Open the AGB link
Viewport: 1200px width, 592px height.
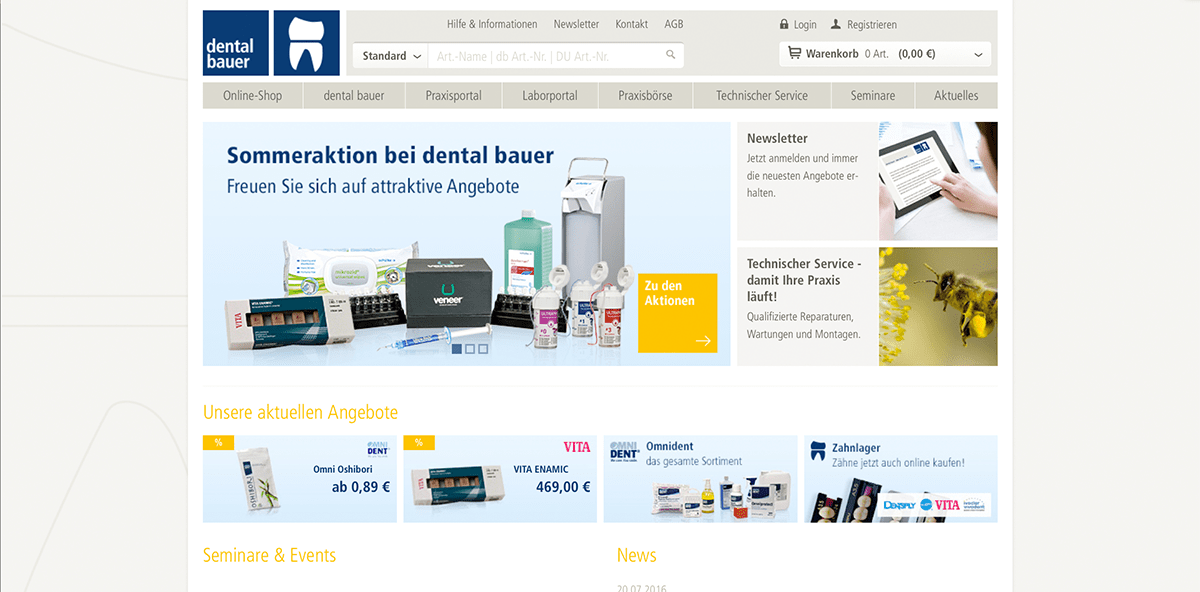(x=674, y=24)
